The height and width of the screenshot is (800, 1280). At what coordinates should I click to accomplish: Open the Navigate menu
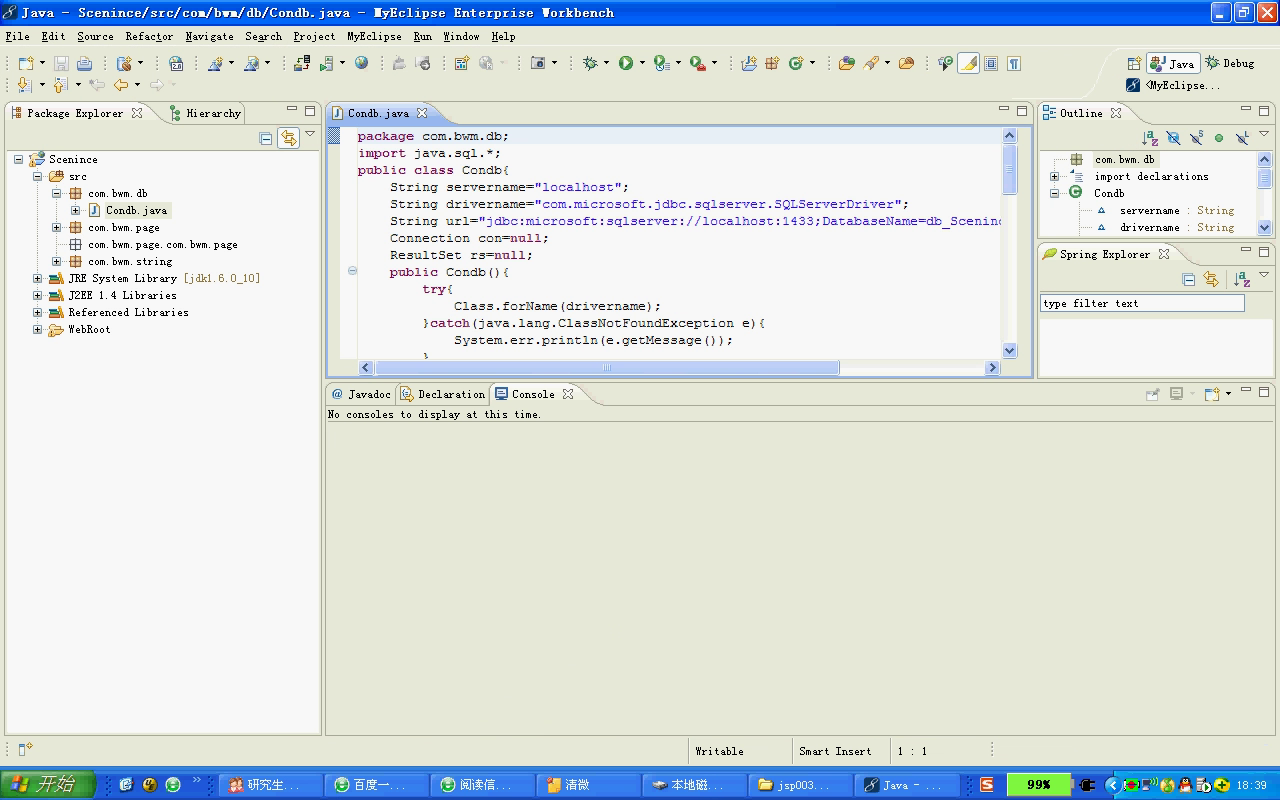209,36
